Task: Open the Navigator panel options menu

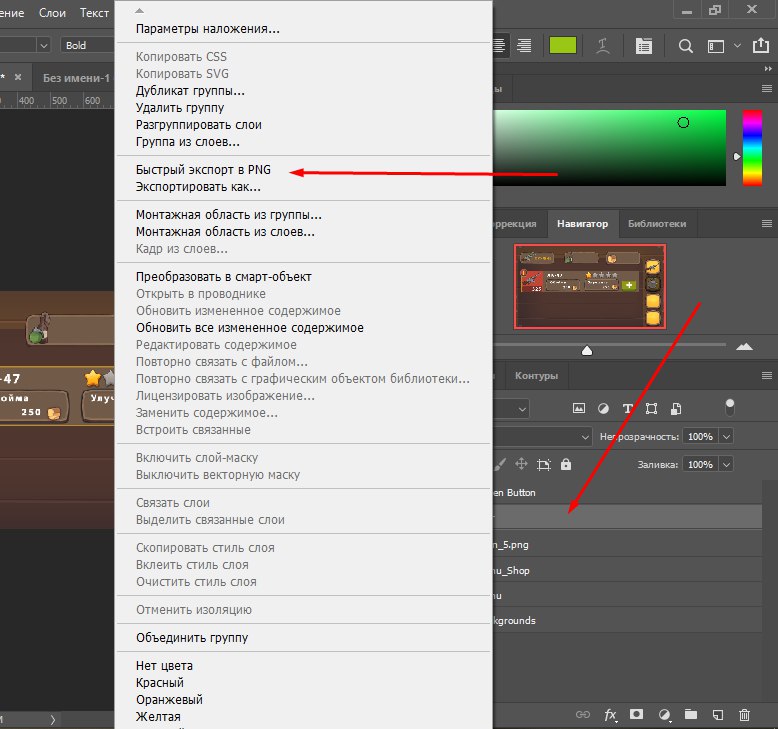Action: click(767, 223)
